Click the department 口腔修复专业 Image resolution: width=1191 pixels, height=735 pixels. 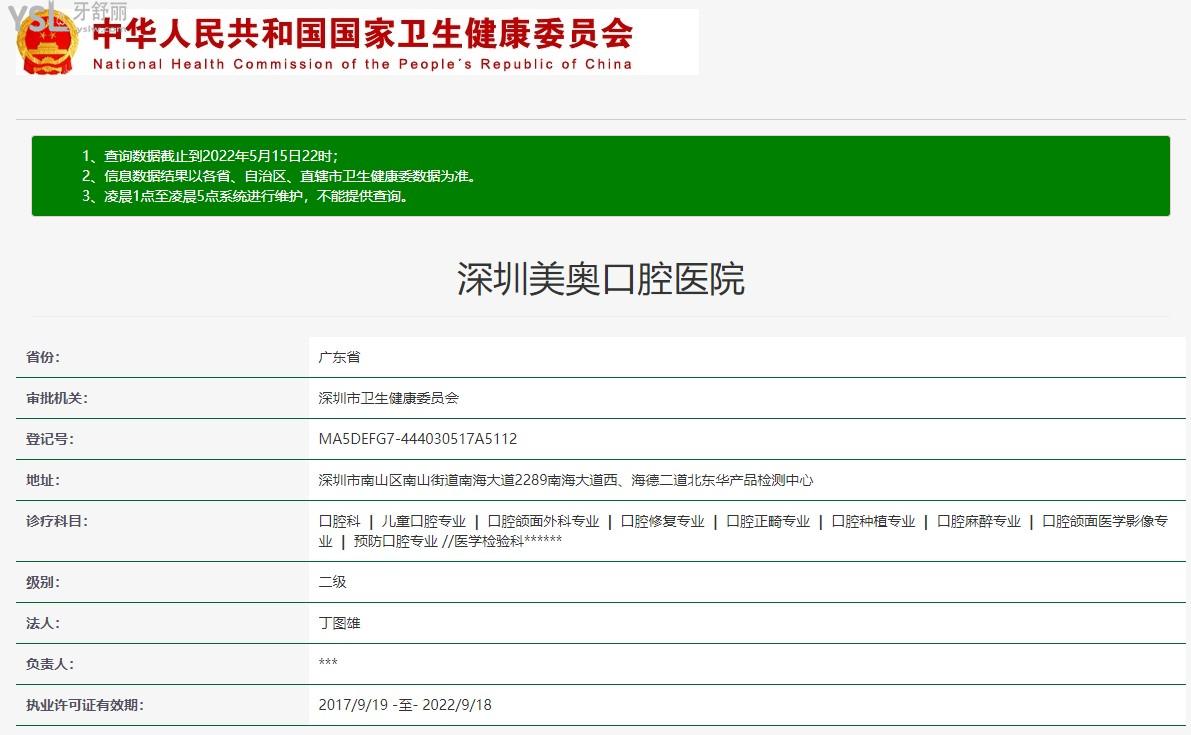pos(662,521)
